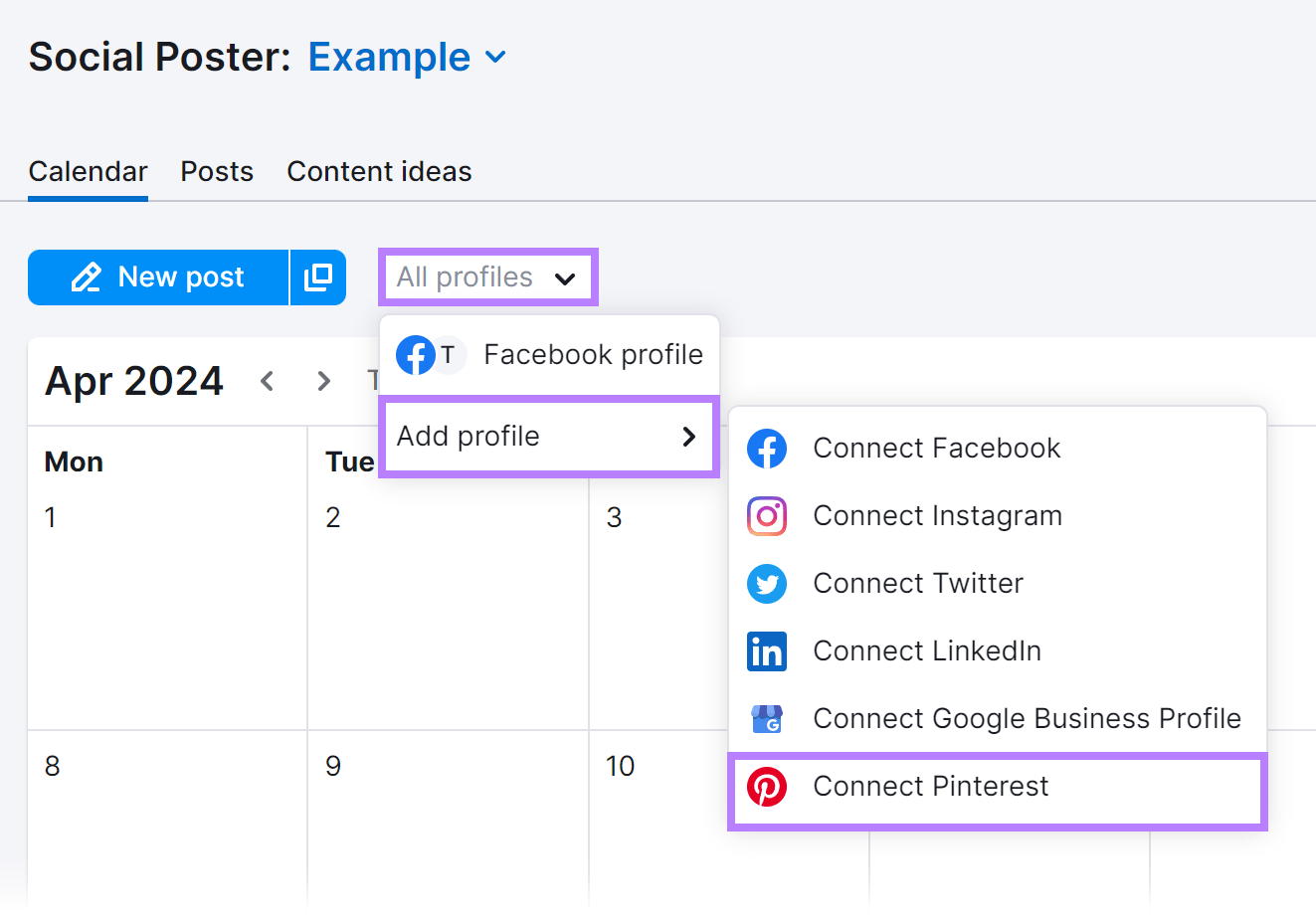Screen dimensions: 1316x922
Task: Click the Instagram icon in the connect menu
Action: 767,516
